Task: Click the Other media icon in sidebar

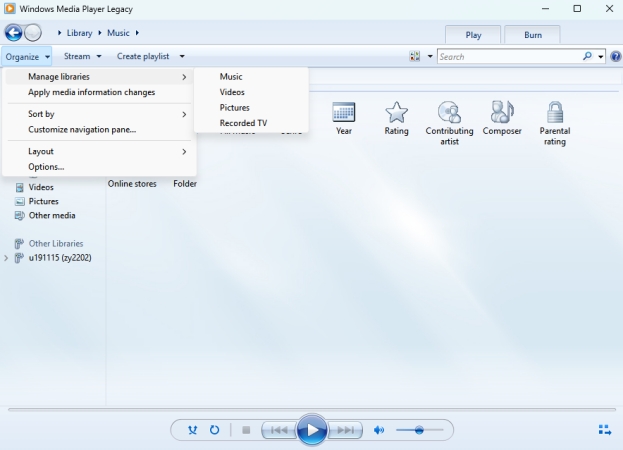Action: [19, 216]
